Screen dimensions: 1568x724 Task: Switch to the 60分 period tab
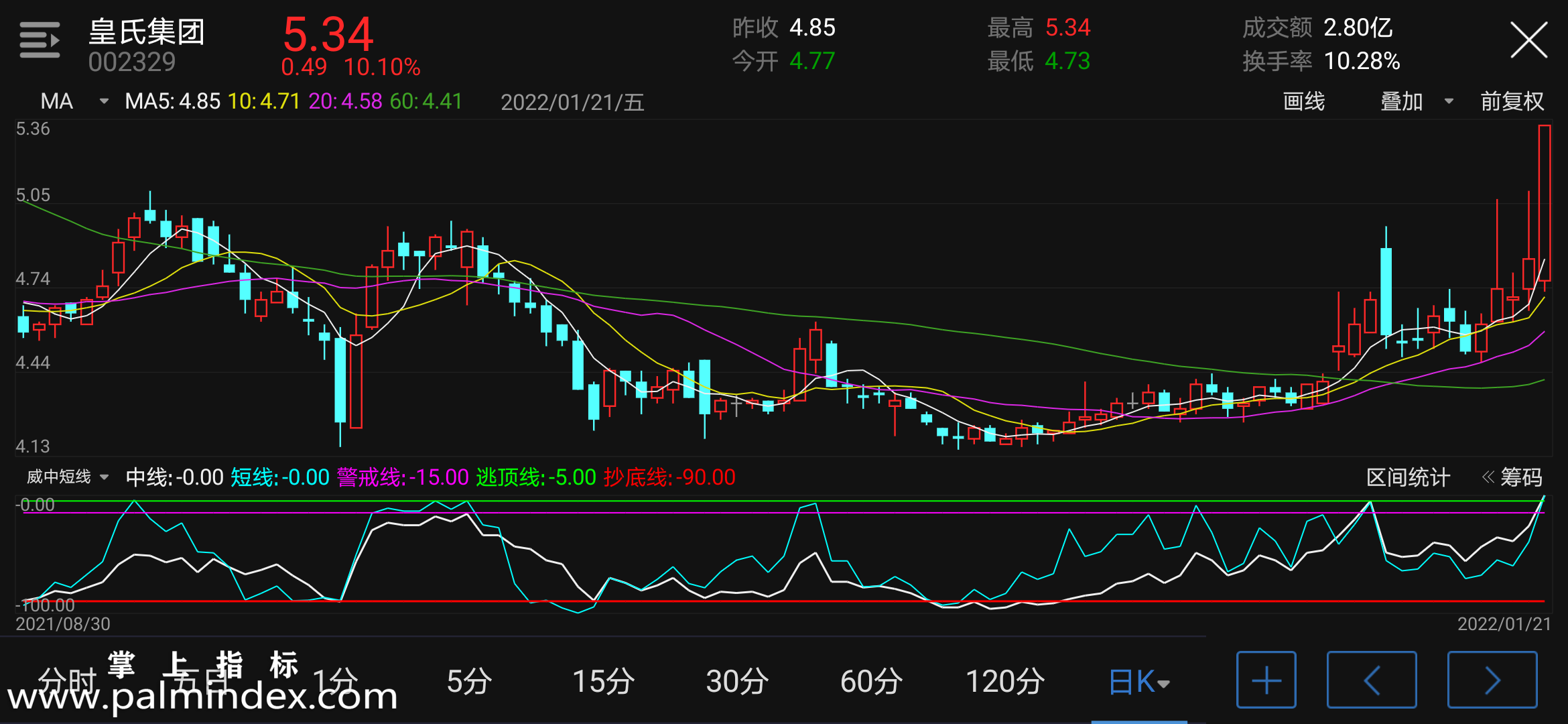click(871, 682)
